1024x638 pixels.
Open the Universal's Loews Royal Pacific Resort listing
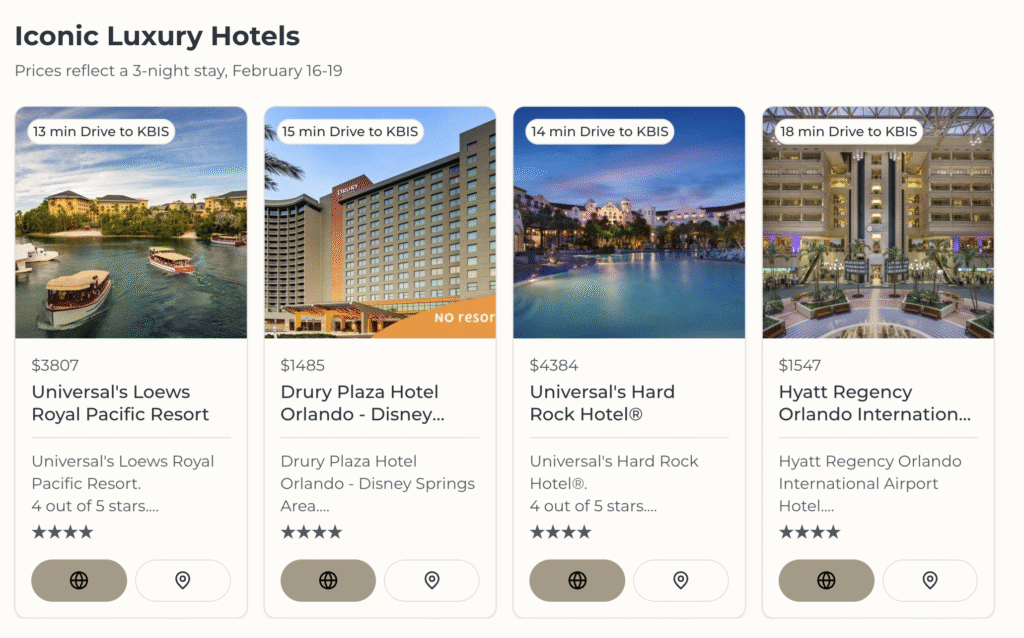122,403
